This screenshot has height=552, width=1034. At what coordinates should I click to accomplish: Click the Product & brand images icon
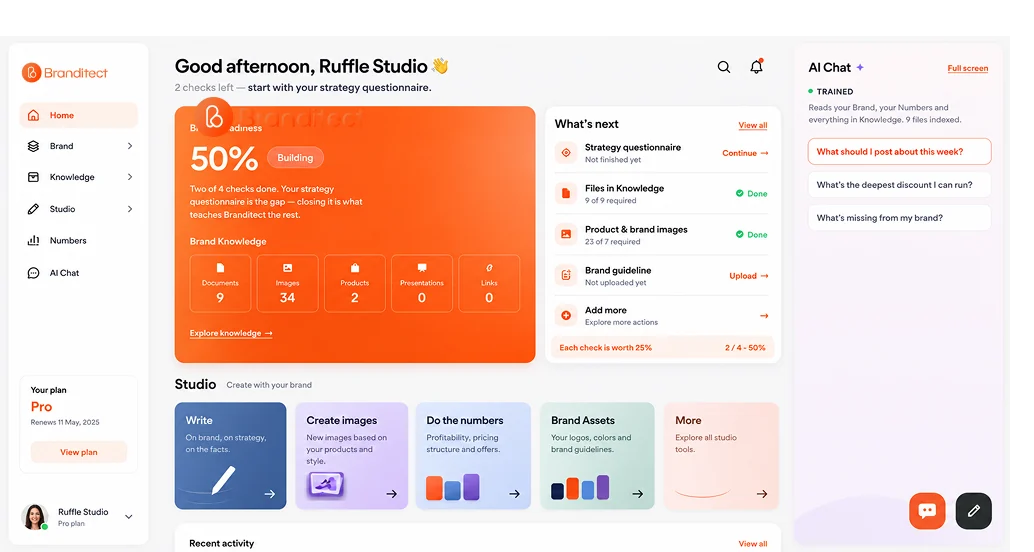(x=566, y=235)
